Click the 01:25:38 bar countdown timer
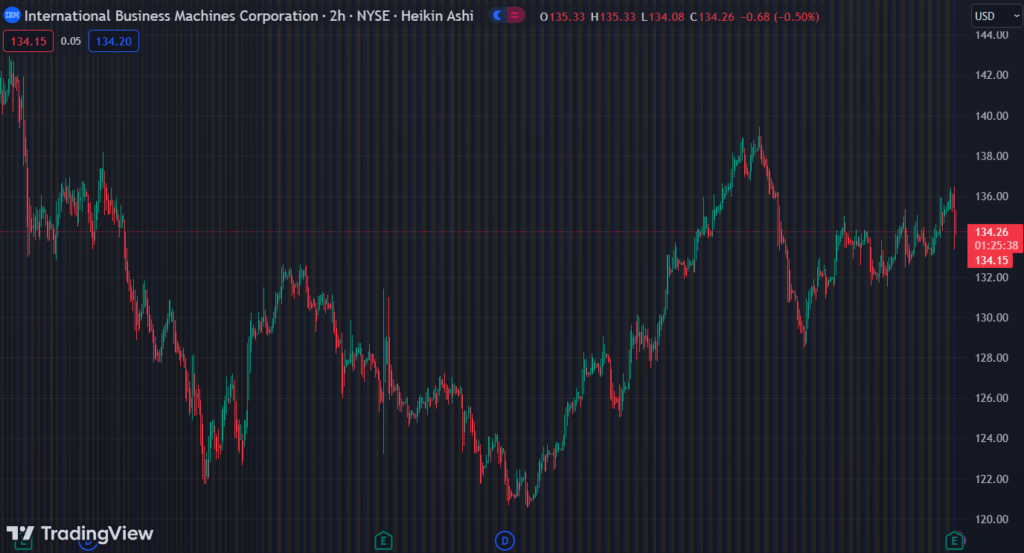This screenshot has height=553, width=1024. click(x=996, y=245)
